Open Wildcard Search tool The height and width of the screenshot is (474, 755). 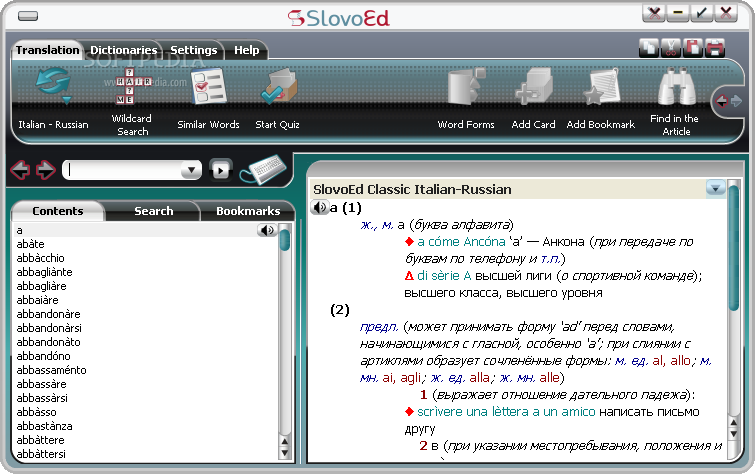click(132, 102)
